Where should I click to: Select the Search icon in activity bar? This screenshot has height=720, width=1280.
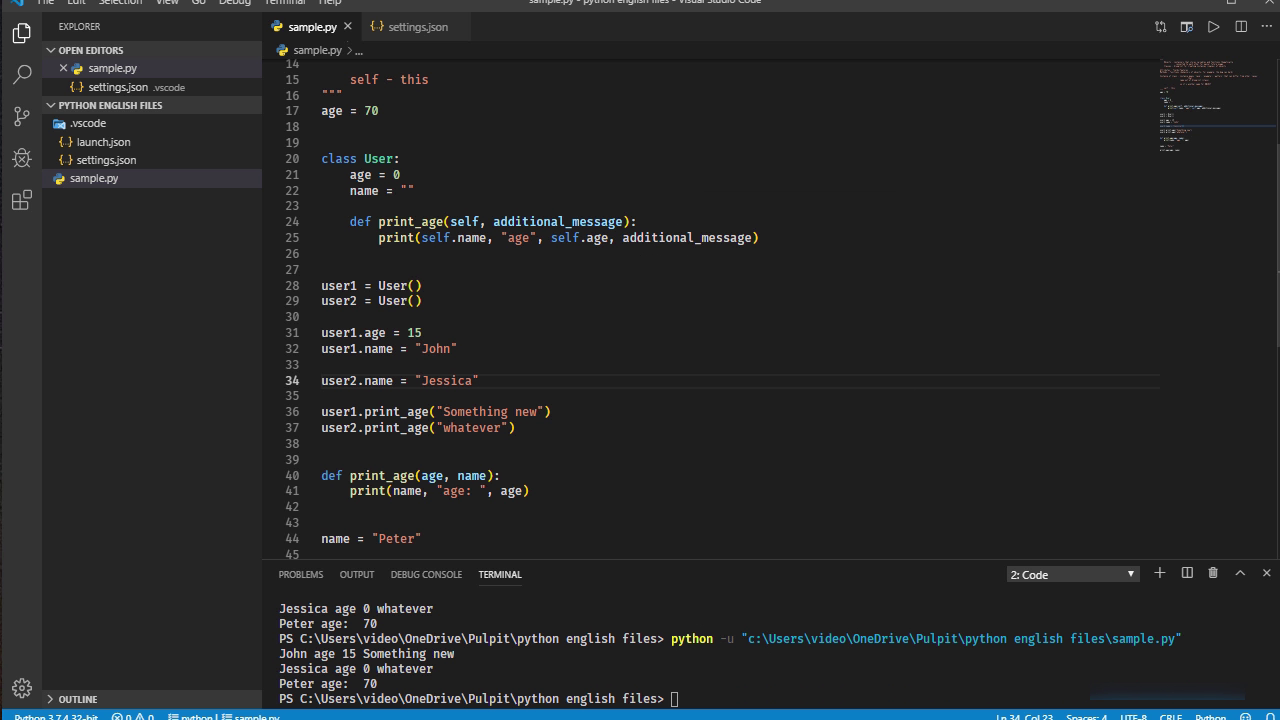[x=21, y=74]
